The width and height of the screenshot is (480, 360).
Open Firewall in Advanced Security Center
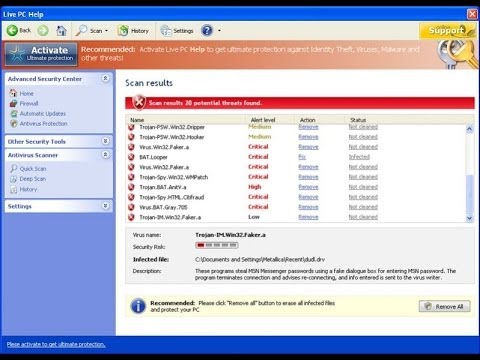[29, 103]
